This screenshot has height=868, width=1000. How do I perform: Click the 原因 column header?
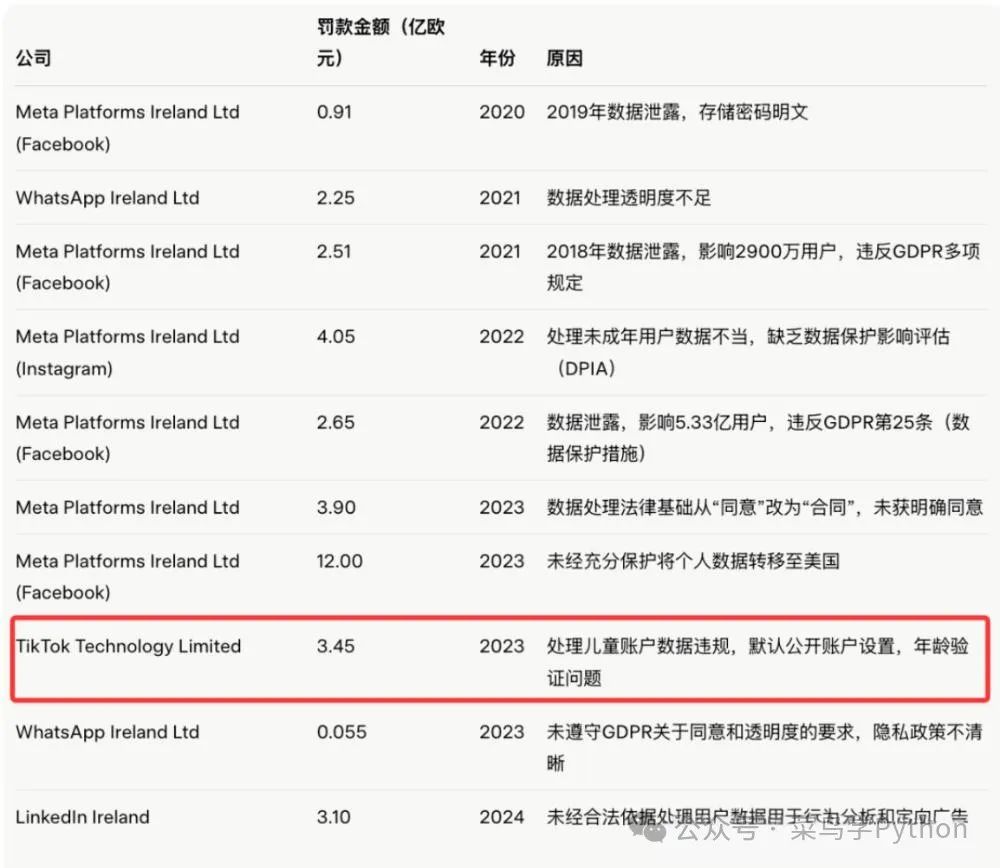click(564, 58)
